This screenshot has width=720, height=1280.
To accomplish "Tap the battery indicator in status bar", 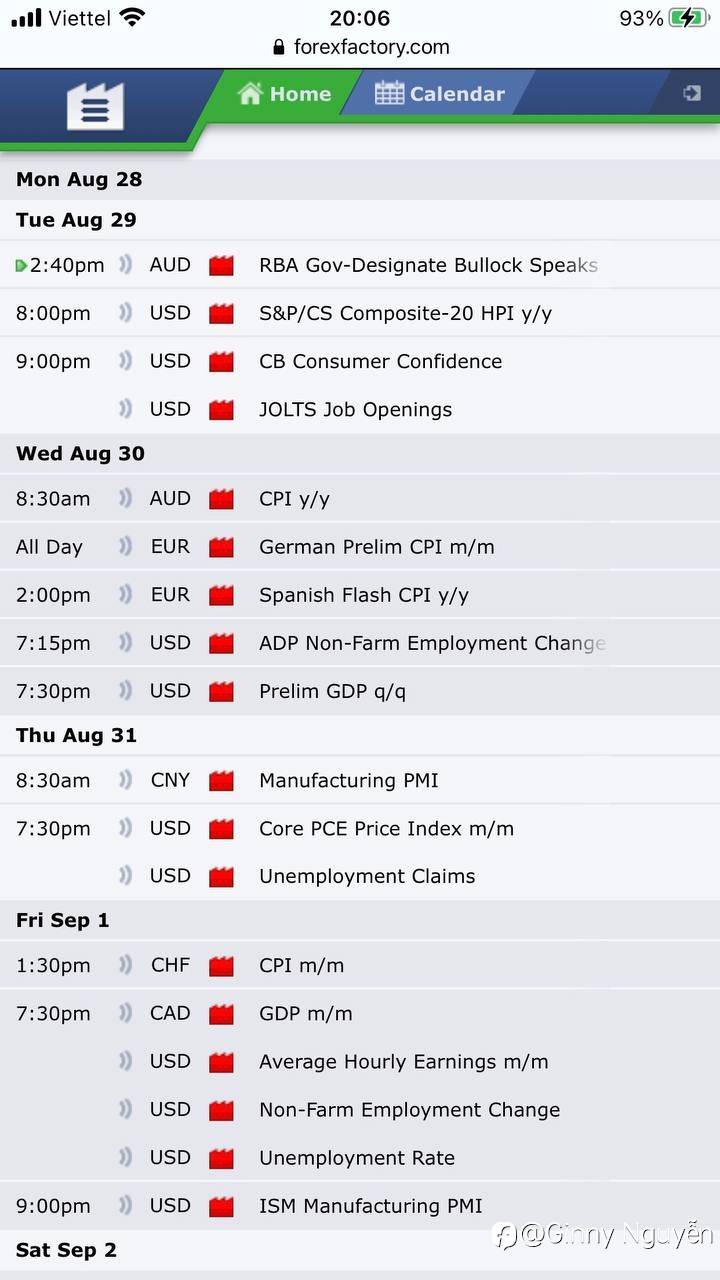I will click(690, 18).
